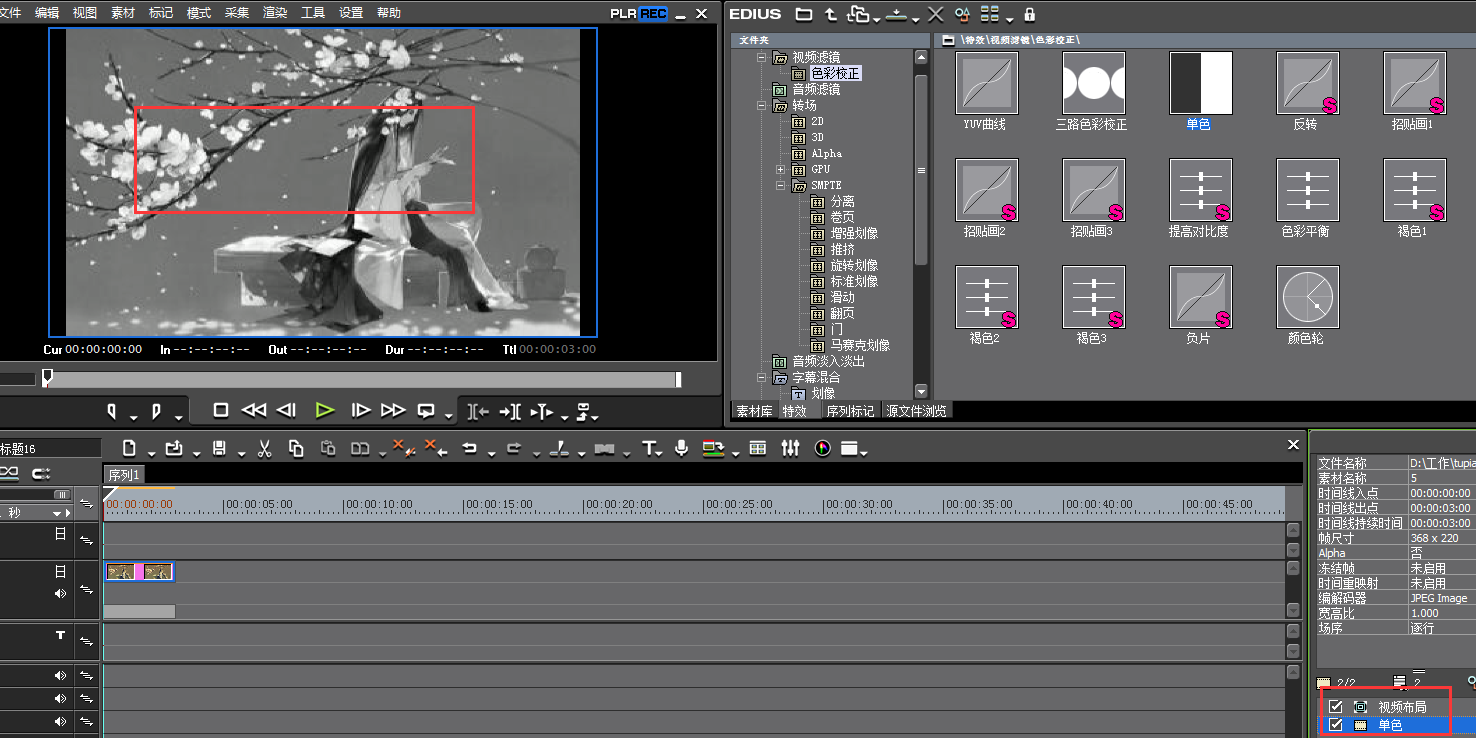Screen dimensions: 1476x738
Task: Expand the GPU tree node
Action: point(781,169)
